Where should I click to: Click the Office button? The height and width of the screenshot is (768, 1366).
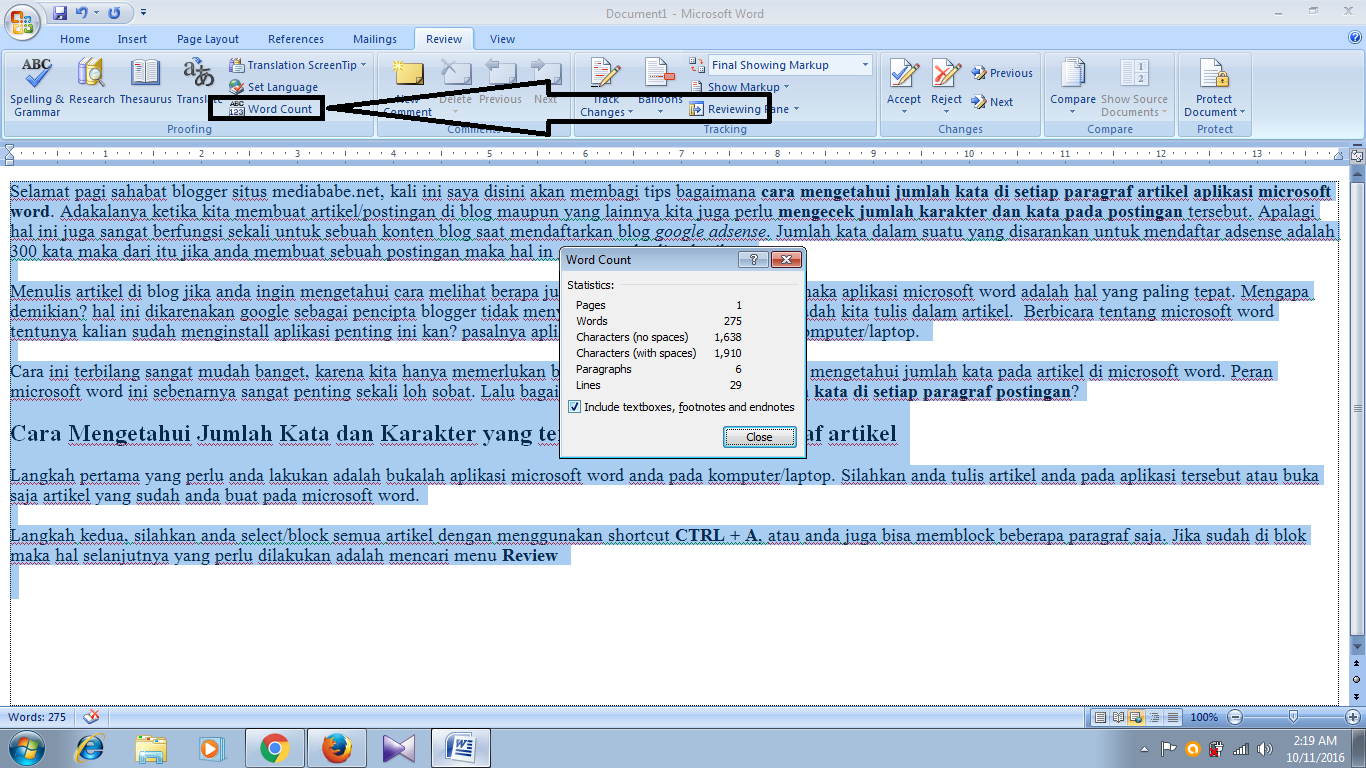pyautogui.click(x=22, y=22)
